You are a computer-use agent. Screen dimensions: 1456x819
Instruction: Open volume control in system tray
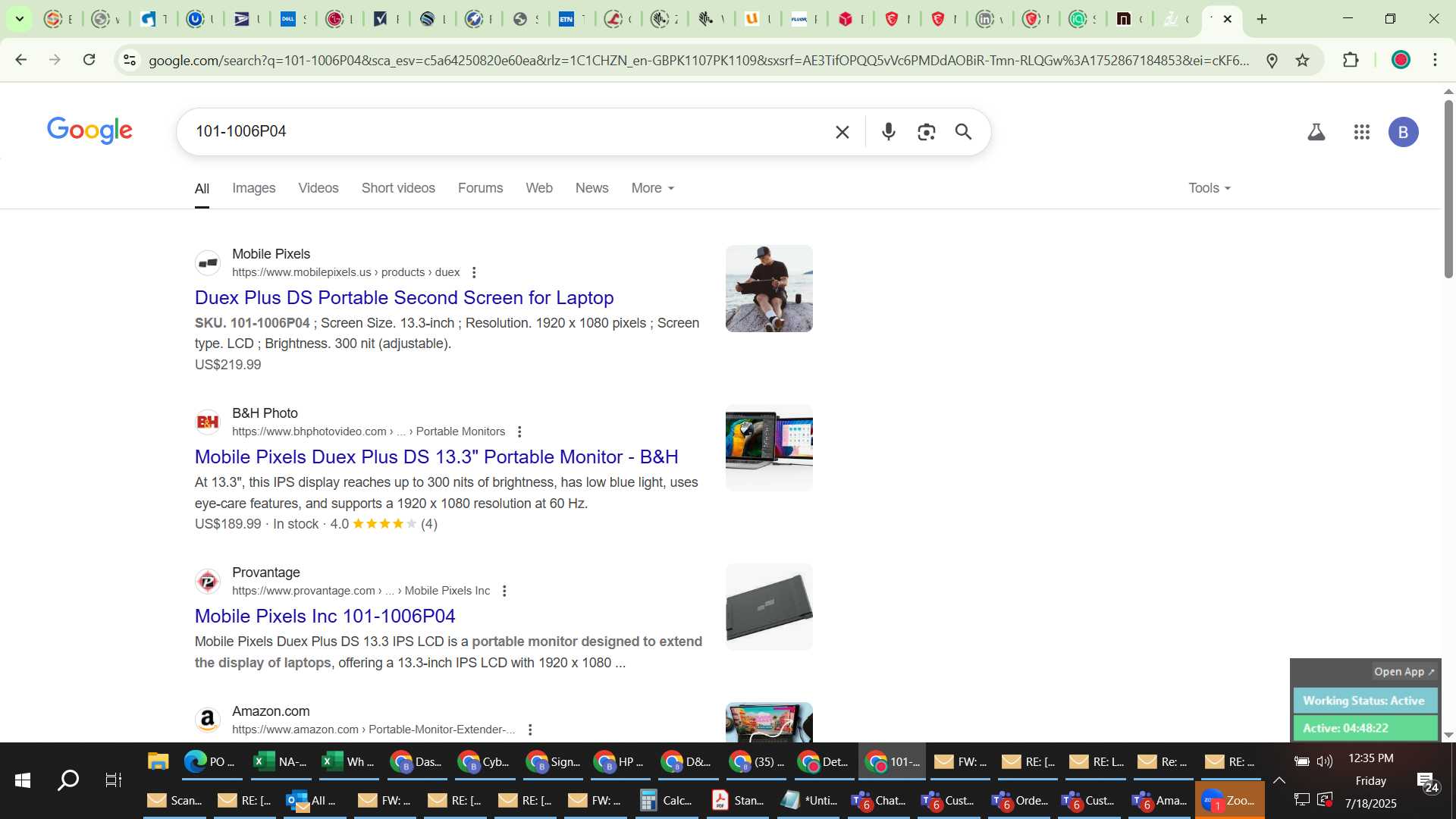(1325, 761)
